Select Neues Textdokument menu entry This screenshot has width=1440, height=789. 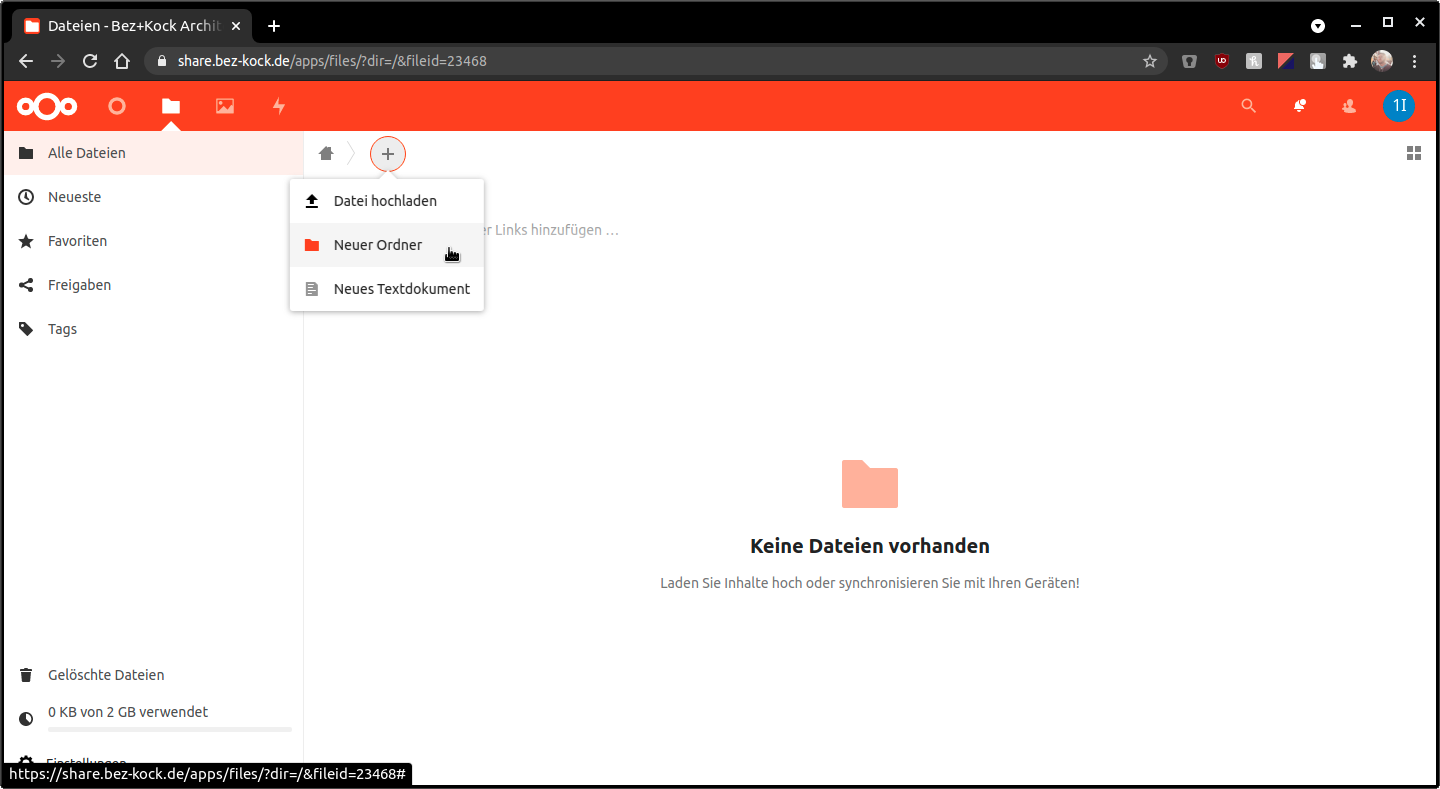pos(401,289)
